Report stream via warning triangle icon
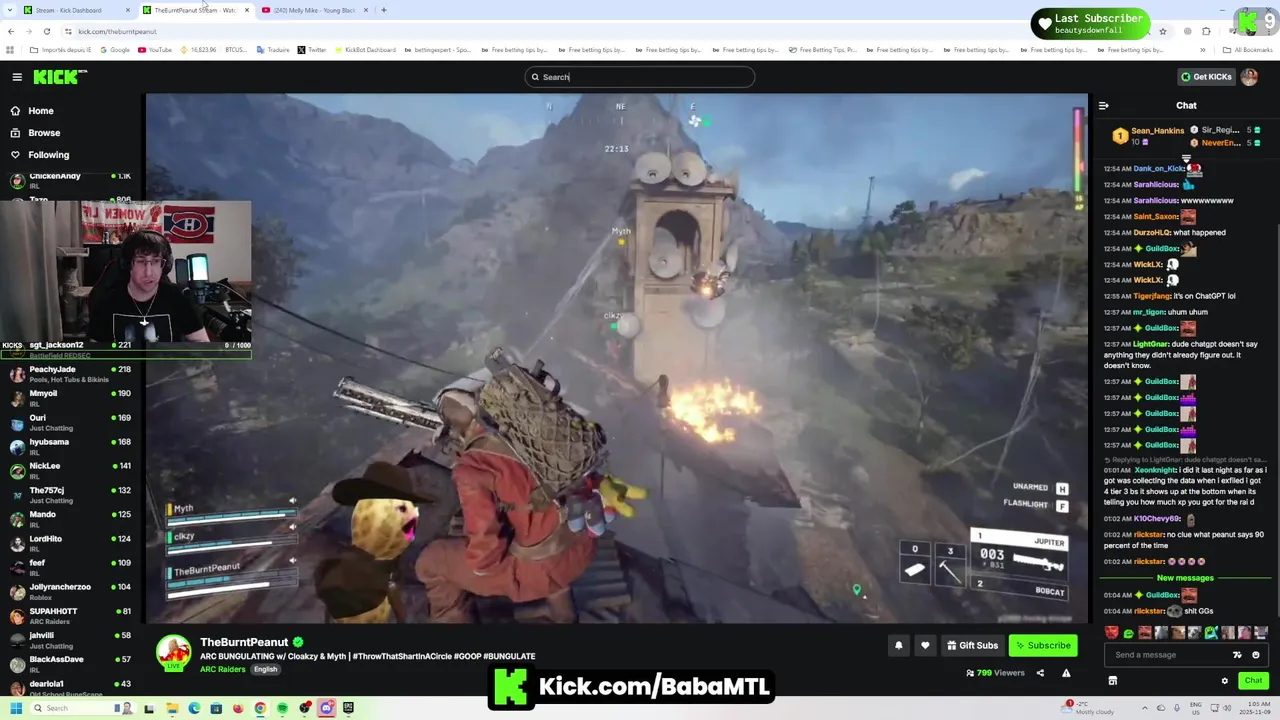Screen dimensions: 1280x720 [x=1066, y=673]
